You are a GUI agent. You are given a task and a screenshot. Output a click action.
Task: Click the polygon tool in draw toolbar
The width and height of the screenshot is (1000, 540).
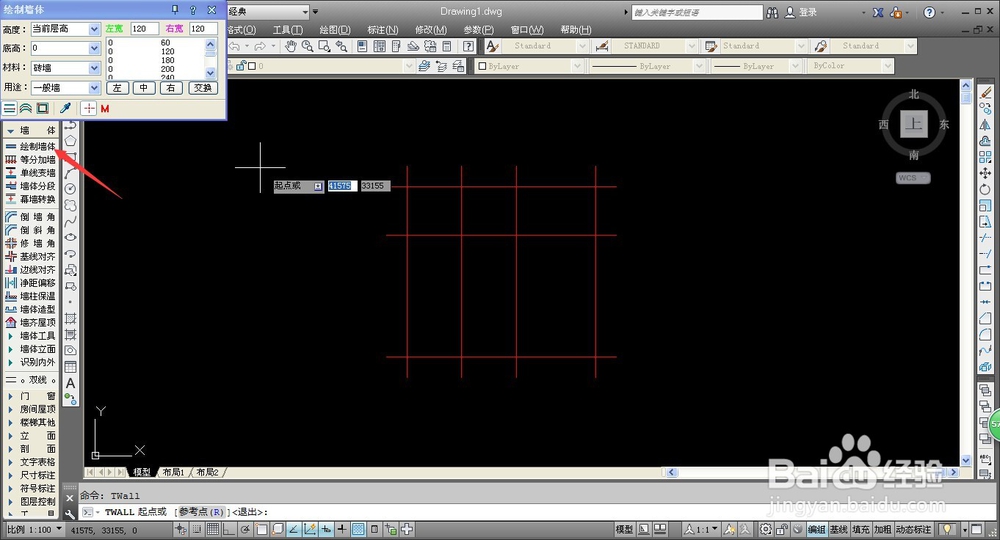pyautogui.click(x=70, y=140)
